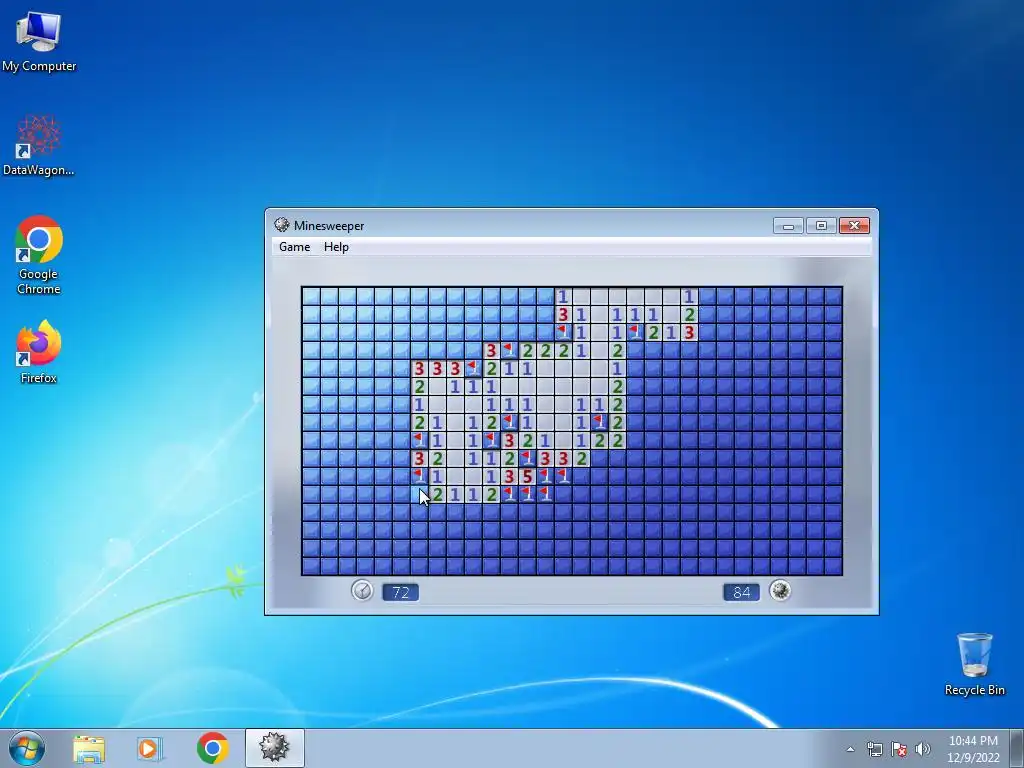Select the My Computer desktop icon
This screenshot has width=1024, height=768.
pyautogui.click(x=39, y=41)
